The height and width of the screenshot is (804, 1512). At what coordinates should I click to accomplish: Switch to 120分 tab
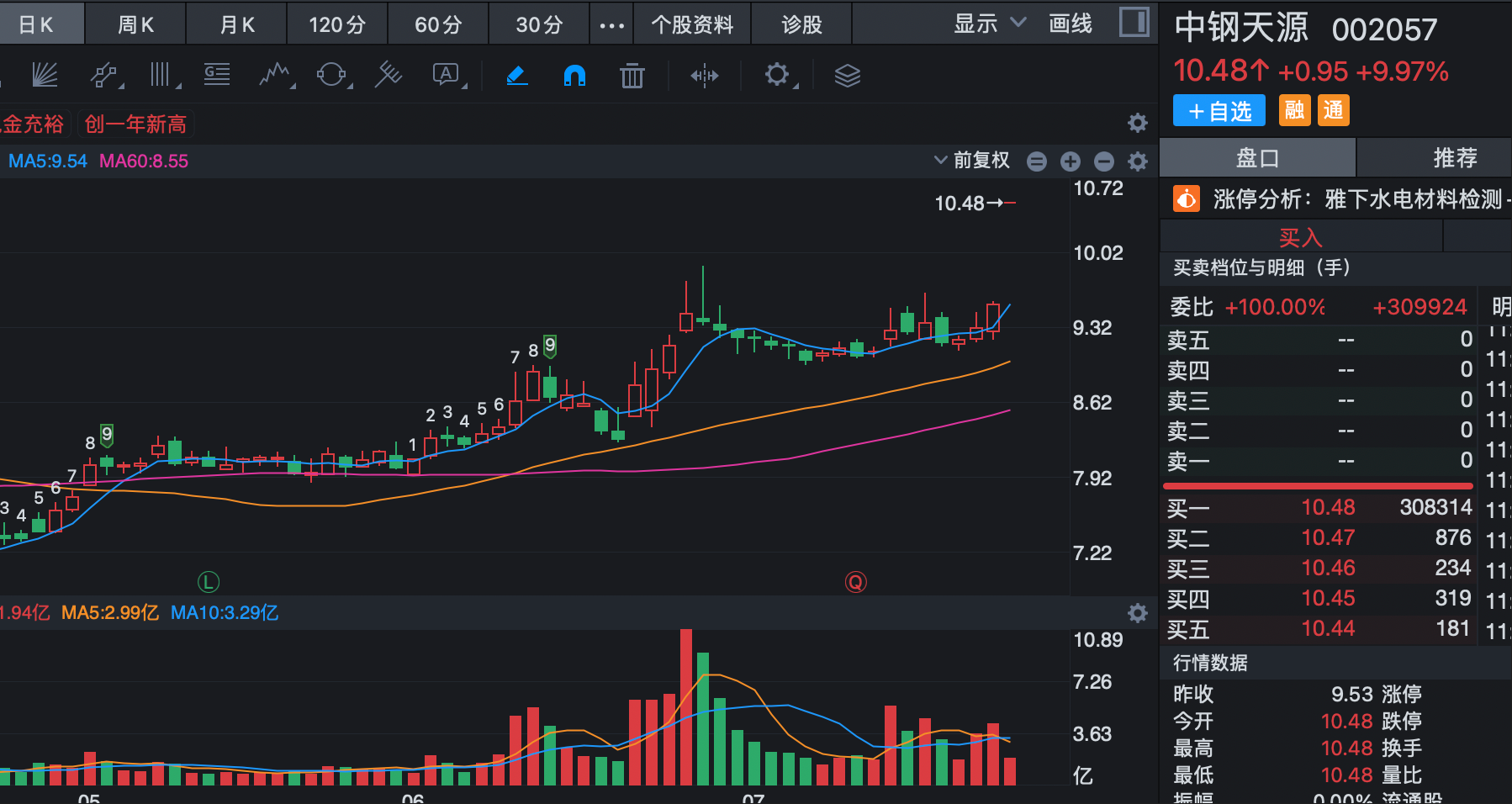337,24
